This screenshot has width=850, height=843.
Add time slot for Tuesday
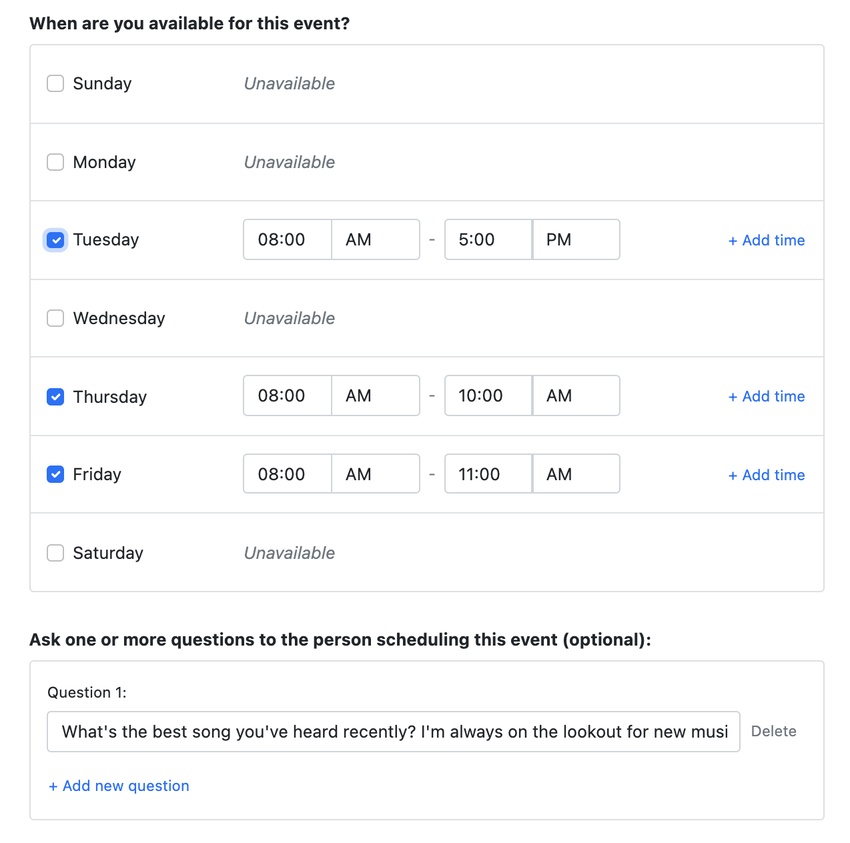point(767,240)
